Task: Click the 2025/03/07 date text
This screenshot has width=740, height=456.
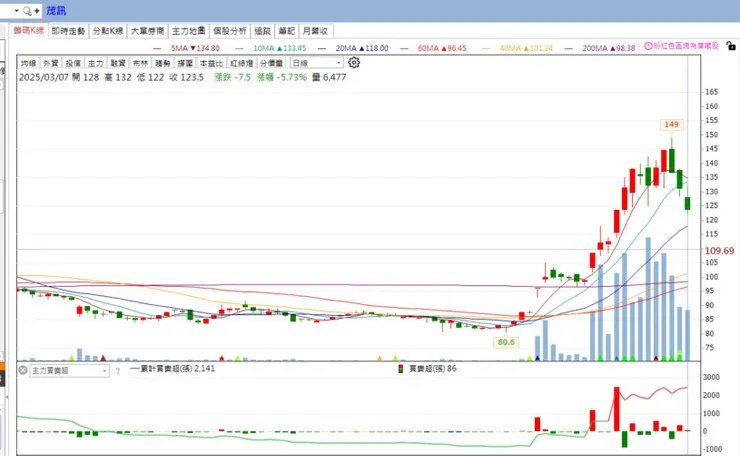Action: click(44, 77)
